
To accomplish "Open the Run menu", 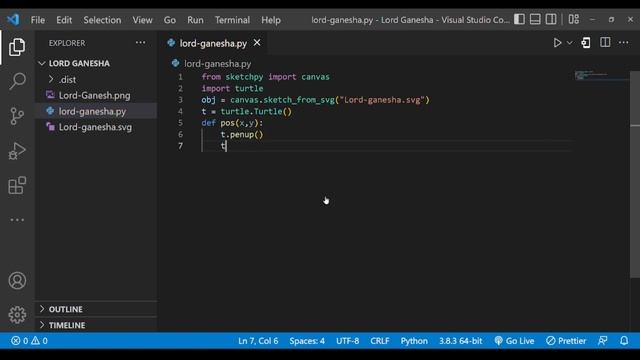I will [195, 20].
